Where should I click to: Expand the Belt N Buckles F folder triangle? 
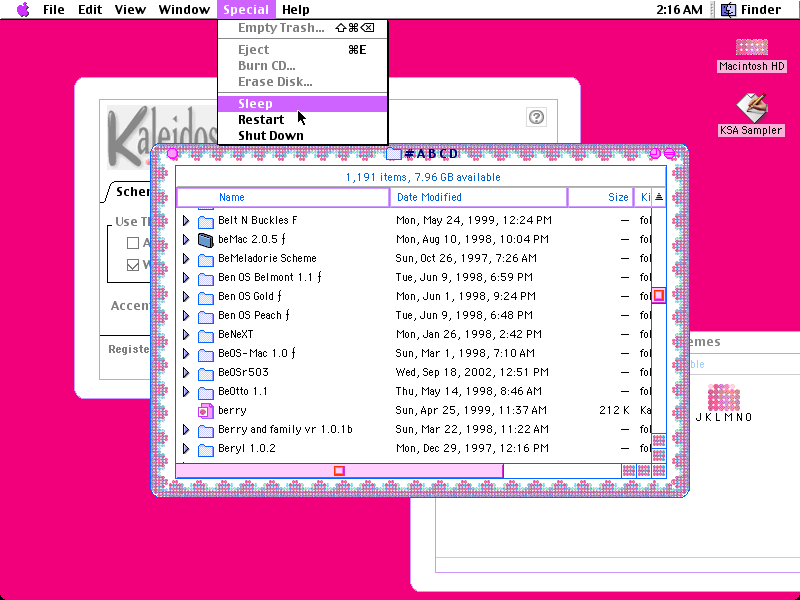coord(186,220)
